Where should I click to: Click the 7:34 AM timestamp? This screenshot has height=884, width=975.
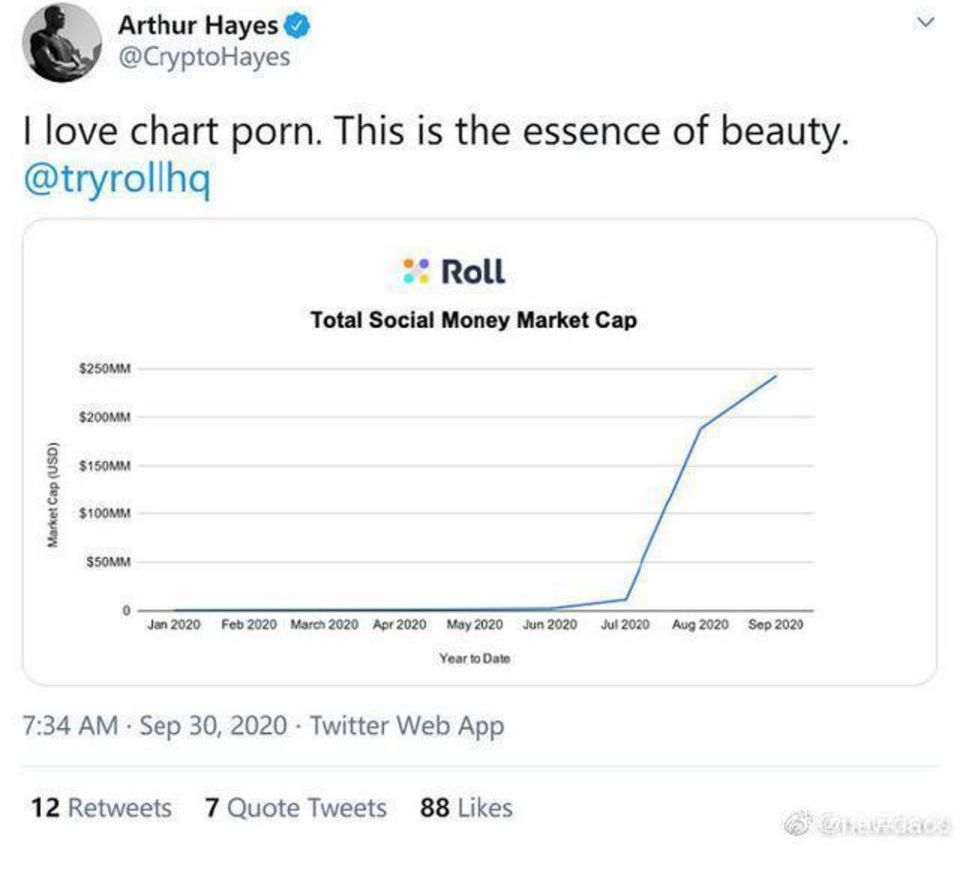pos(70,725)
